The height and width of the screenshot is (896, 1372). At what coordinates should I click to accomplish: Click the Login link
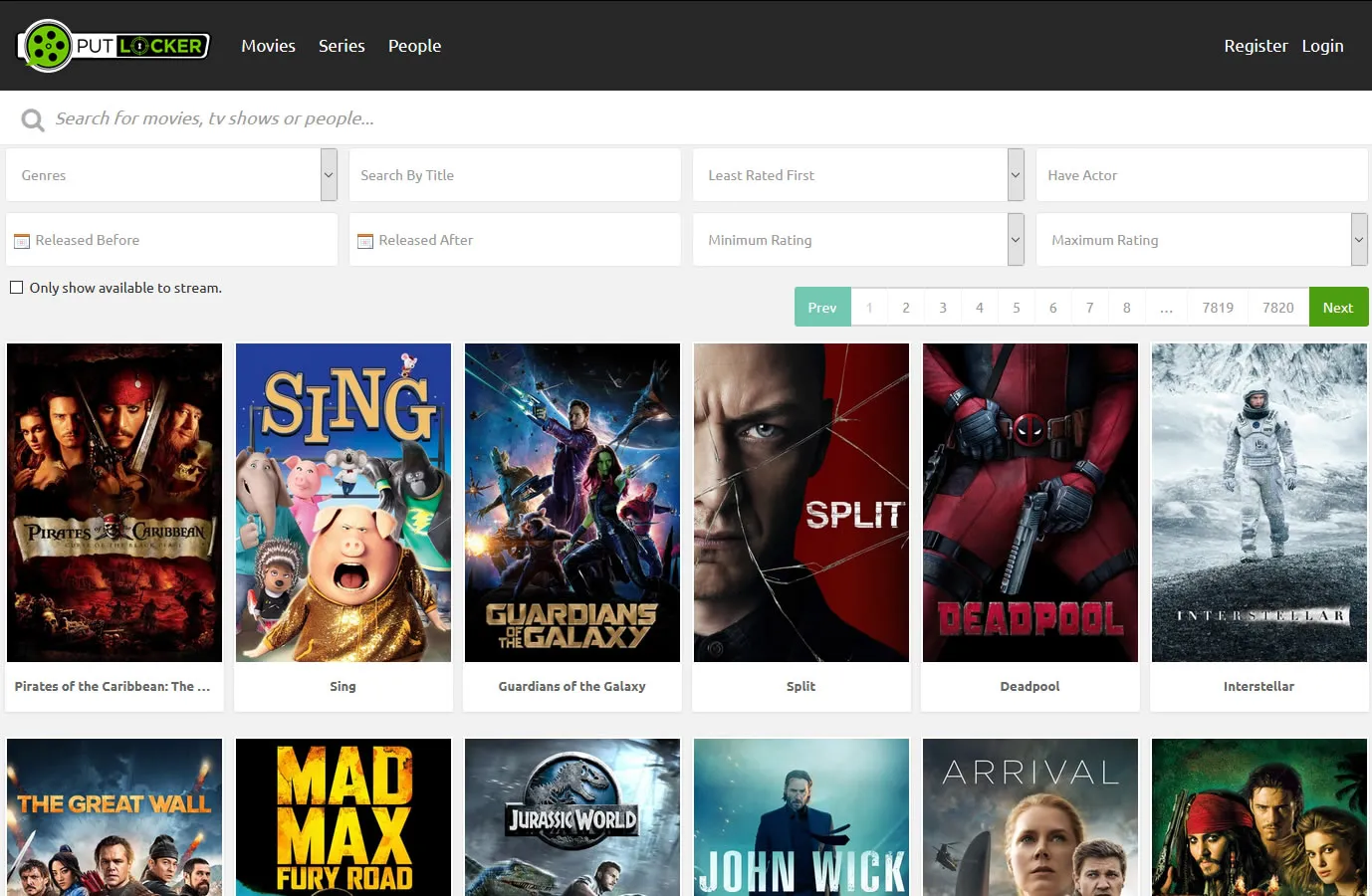click(x=1322, y=46)
